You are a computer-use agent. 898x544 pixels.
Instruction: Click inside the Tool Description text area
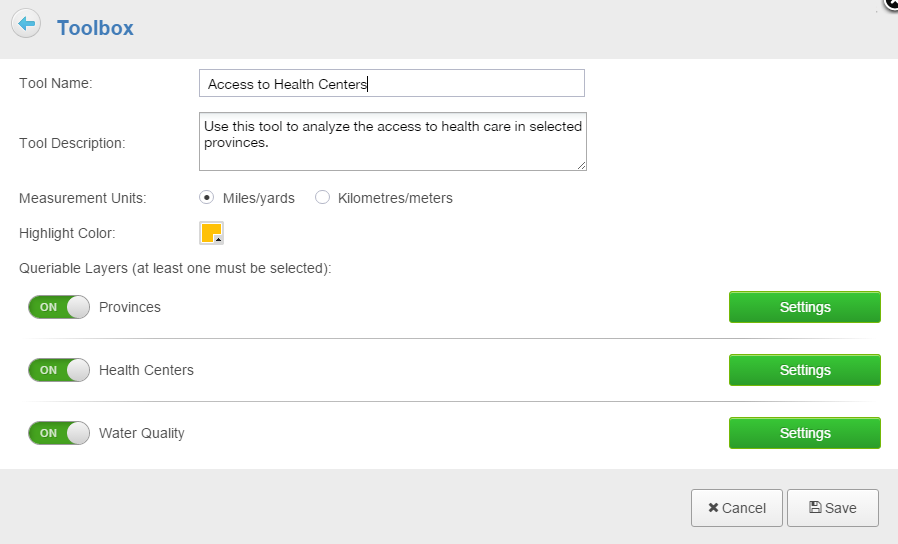point(393,141)
